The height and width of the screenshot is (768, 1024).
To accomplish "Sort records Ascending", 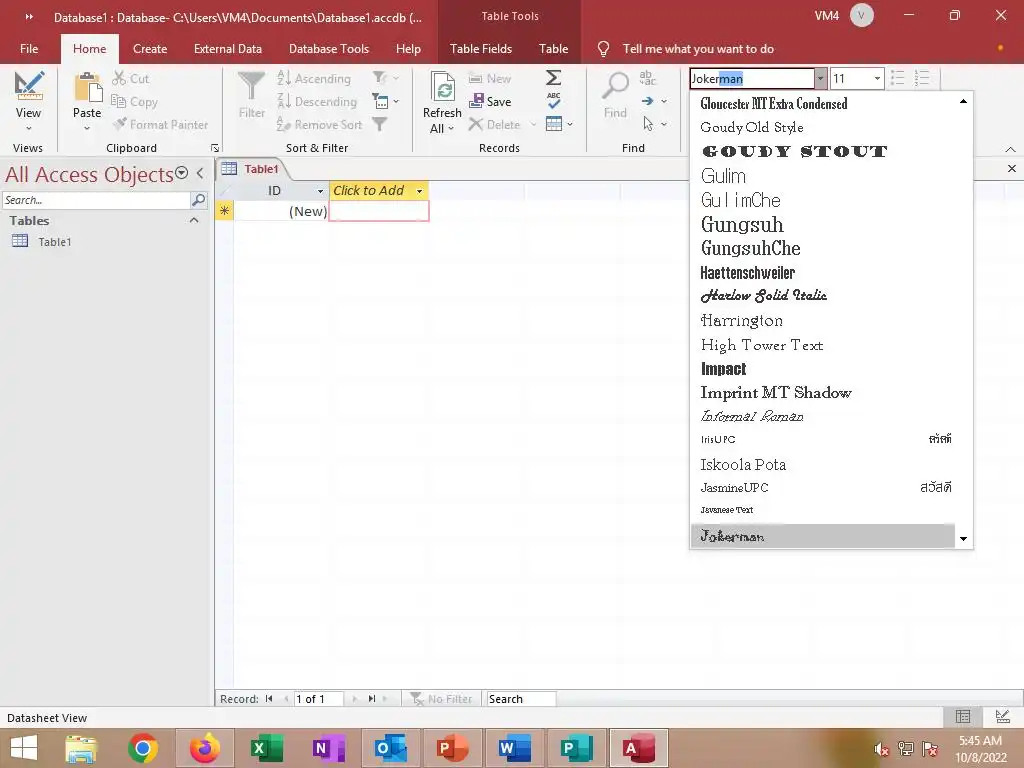I will coord(314,78).
